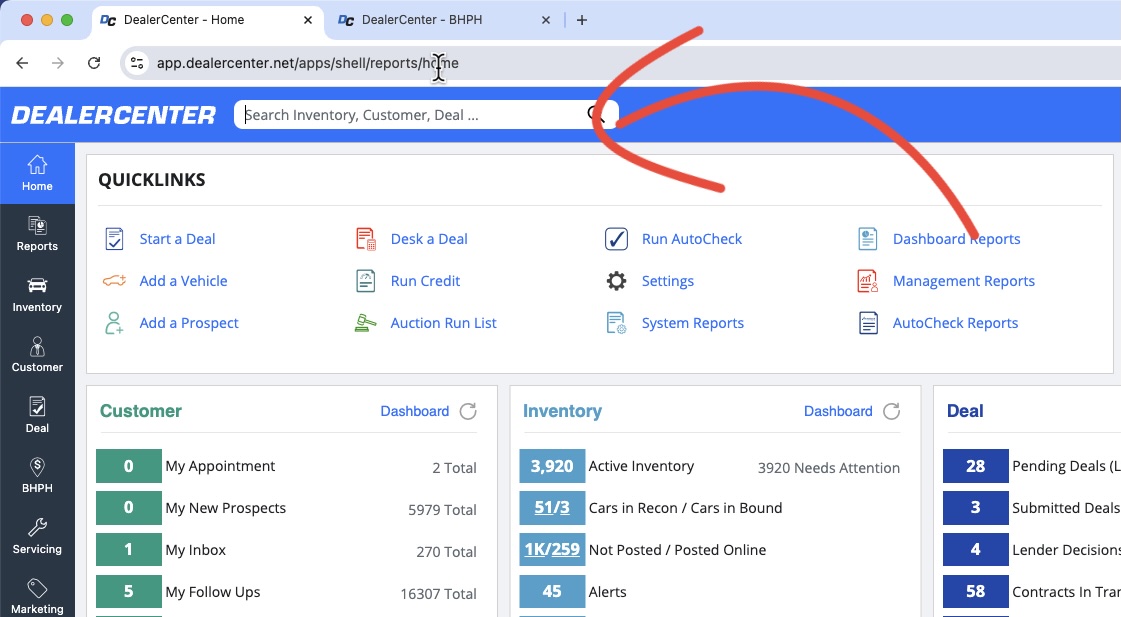Click the My Follow Ups count tile

coord(129,591)
